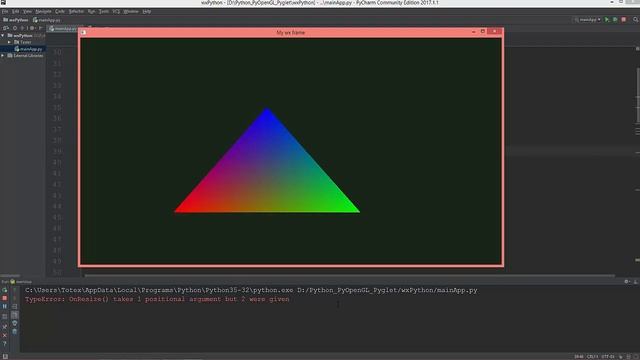Open Project panel settings gear
The width and height of the screenshot is (640, 360).
pyautogui.click(x=32, y=28)
